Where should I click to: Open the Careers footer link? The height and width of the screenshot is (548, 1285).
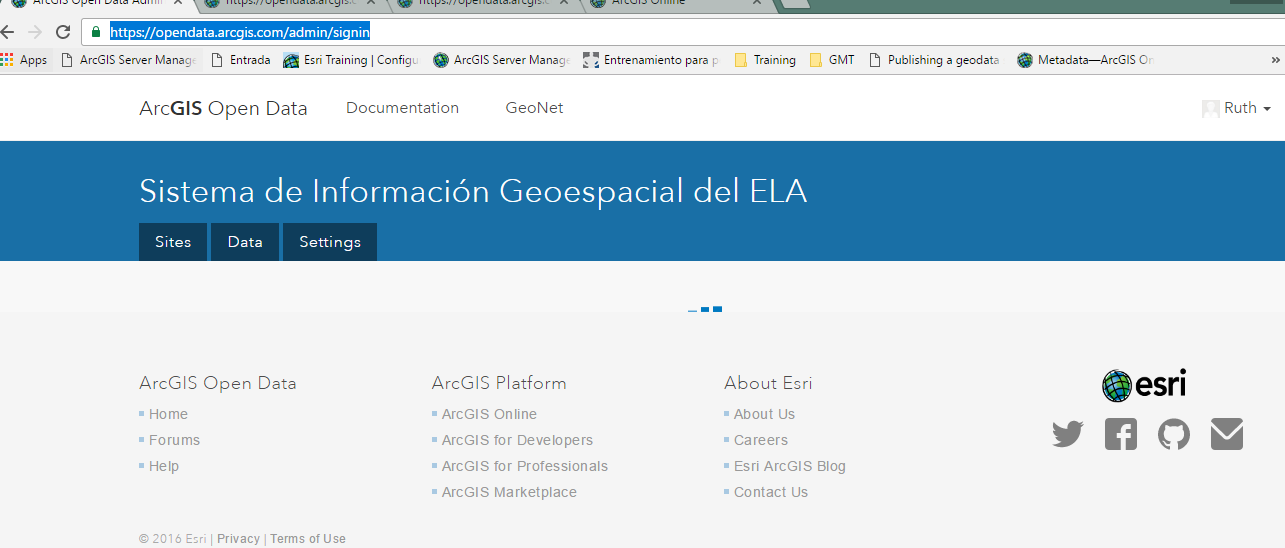pos(761,440)
